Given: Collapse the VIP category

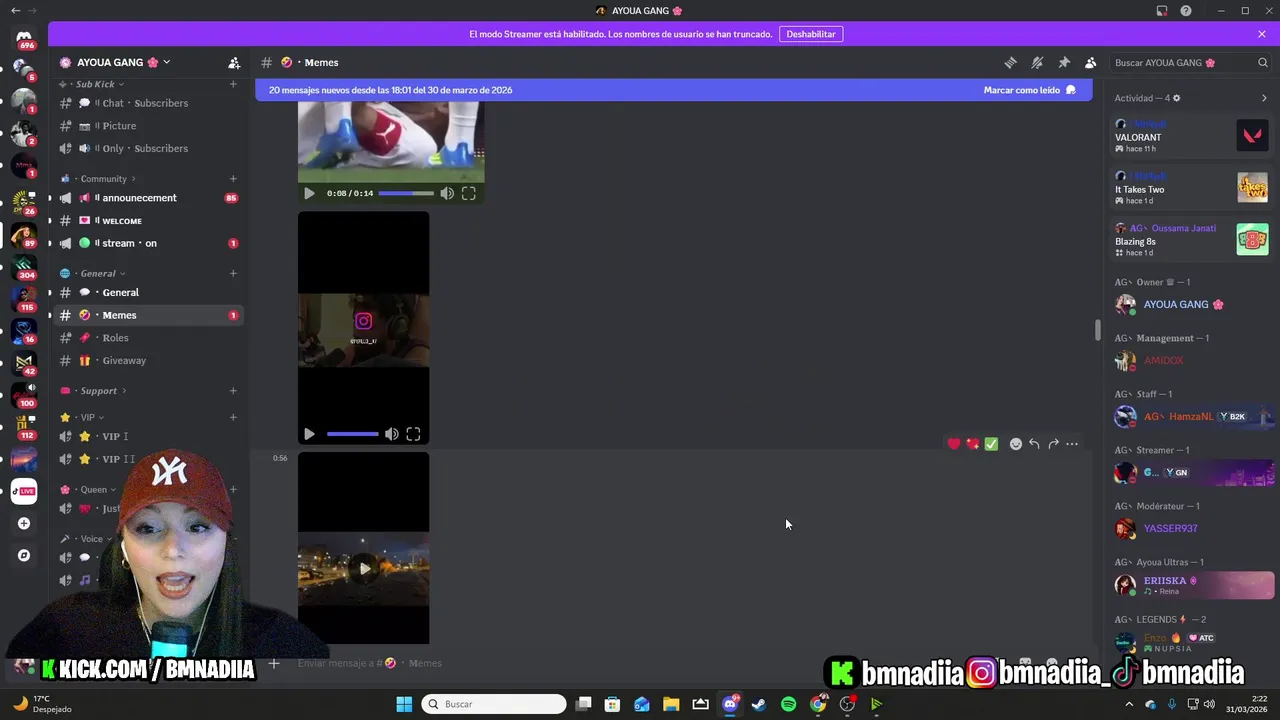Looking at the screenshot, I should click(x=88, y=417).
